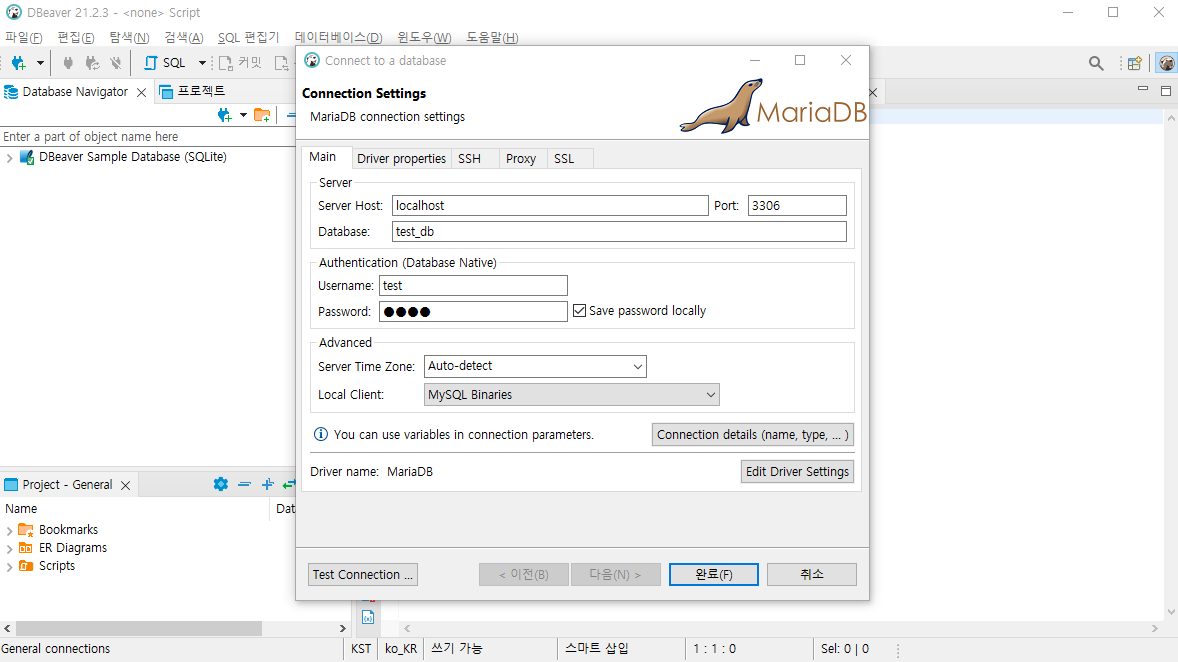Close the Database Navigator tab
The height and width of the screenshot is (662, 1178).
[x=141, y=92]
